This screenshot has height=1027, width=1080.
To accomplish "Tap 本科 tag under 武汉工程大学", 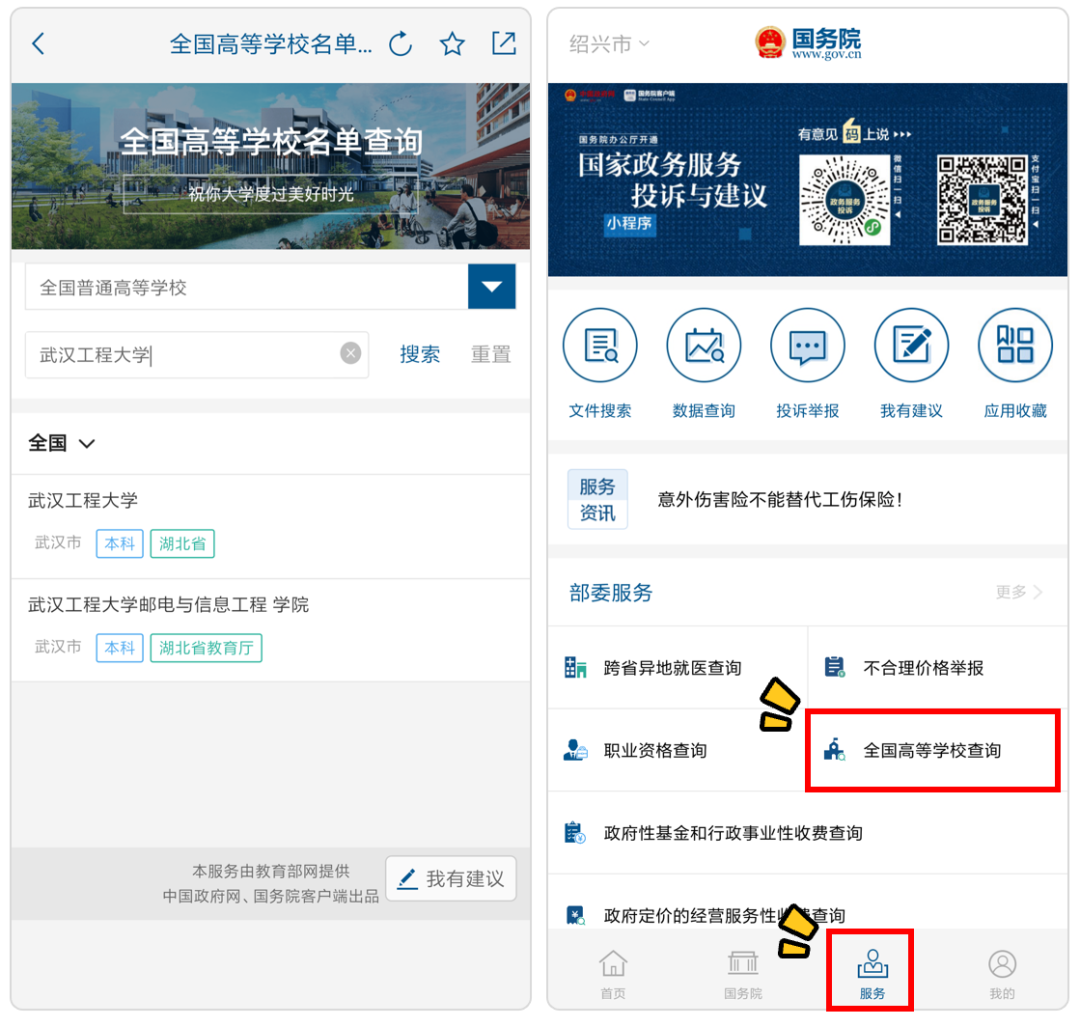I will point(120,543).
